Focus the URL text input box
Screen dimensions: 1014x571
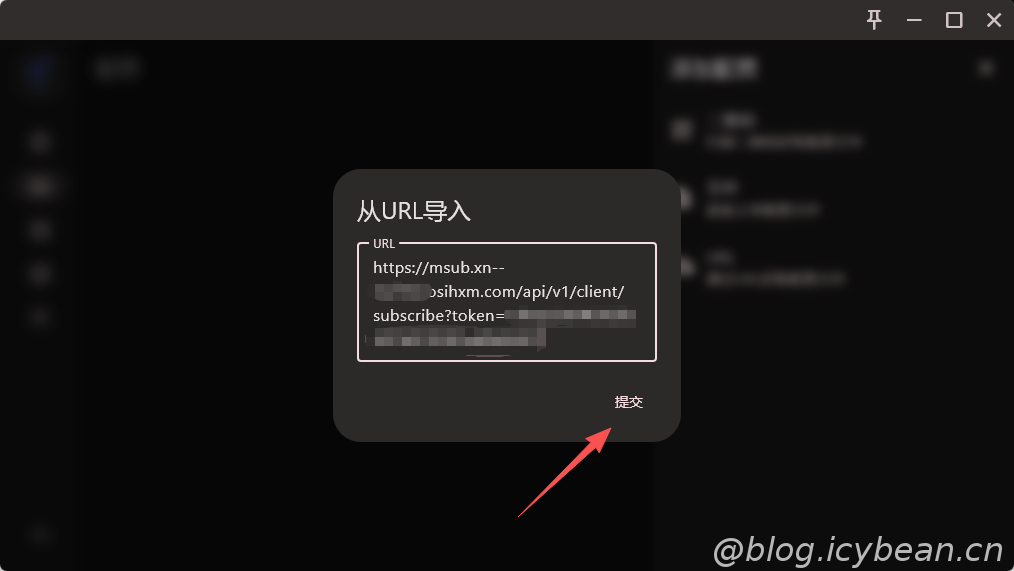(506, 302)
